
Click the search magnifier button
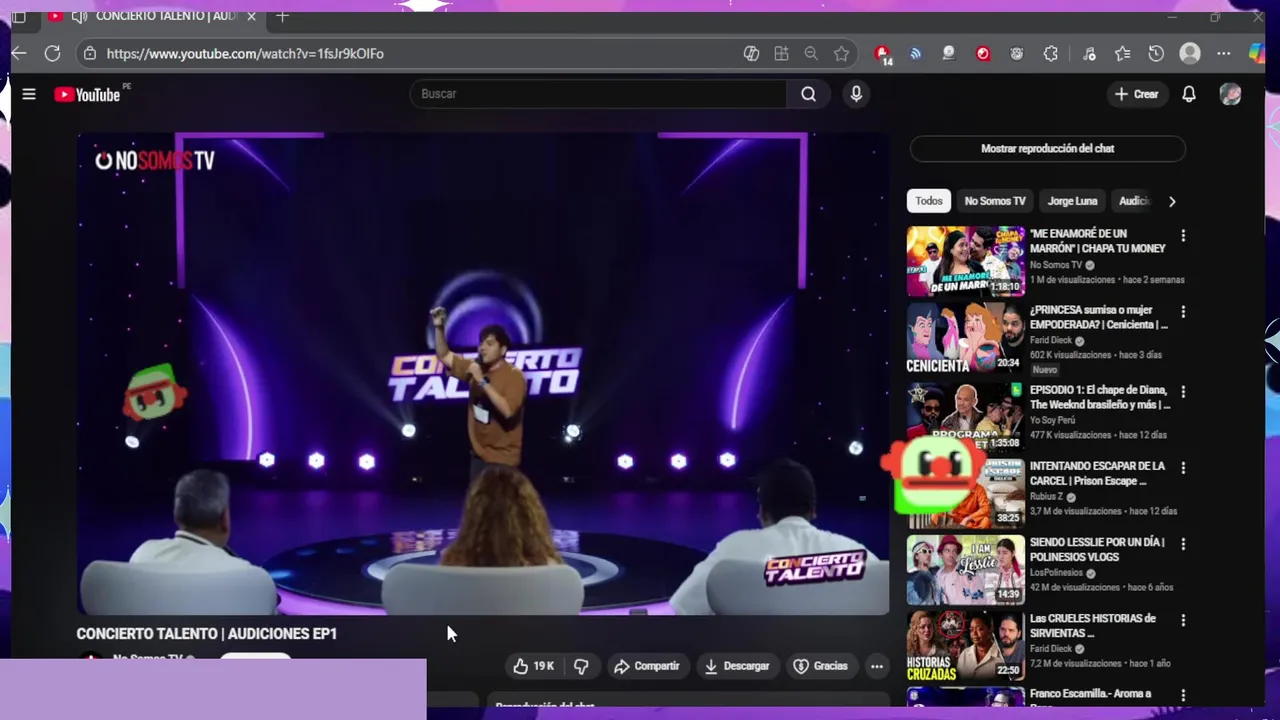[808, 94]
